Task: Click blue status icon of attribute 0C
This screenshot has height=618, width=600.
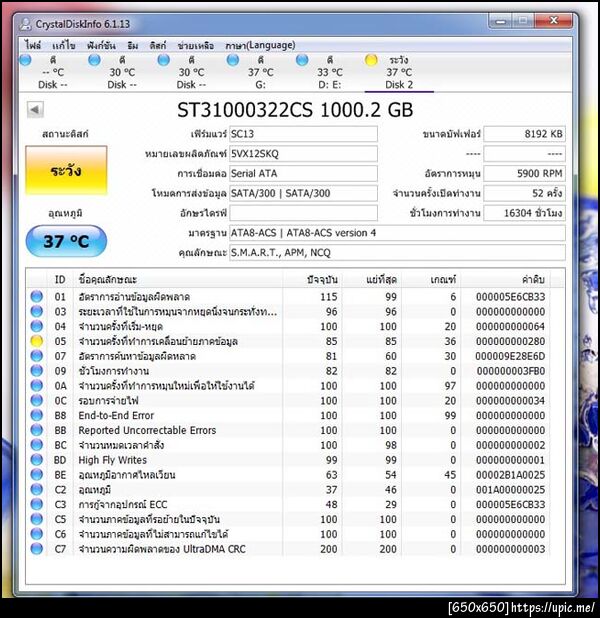Action: tap(37, 400)
